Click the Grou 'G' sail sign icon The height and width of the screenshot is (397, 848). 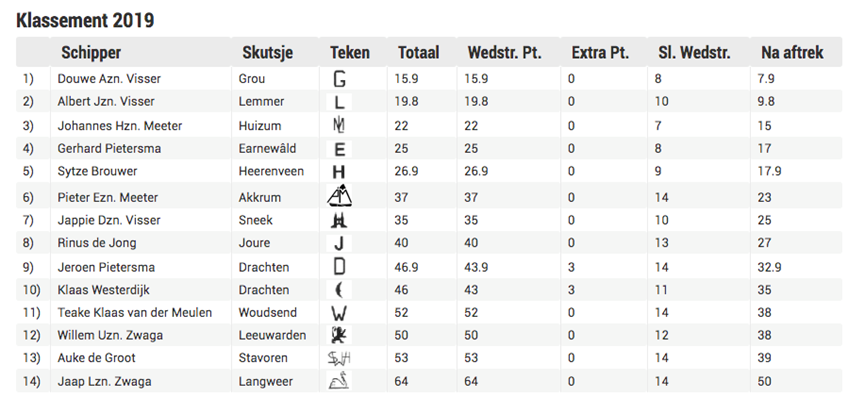[339, 79]
